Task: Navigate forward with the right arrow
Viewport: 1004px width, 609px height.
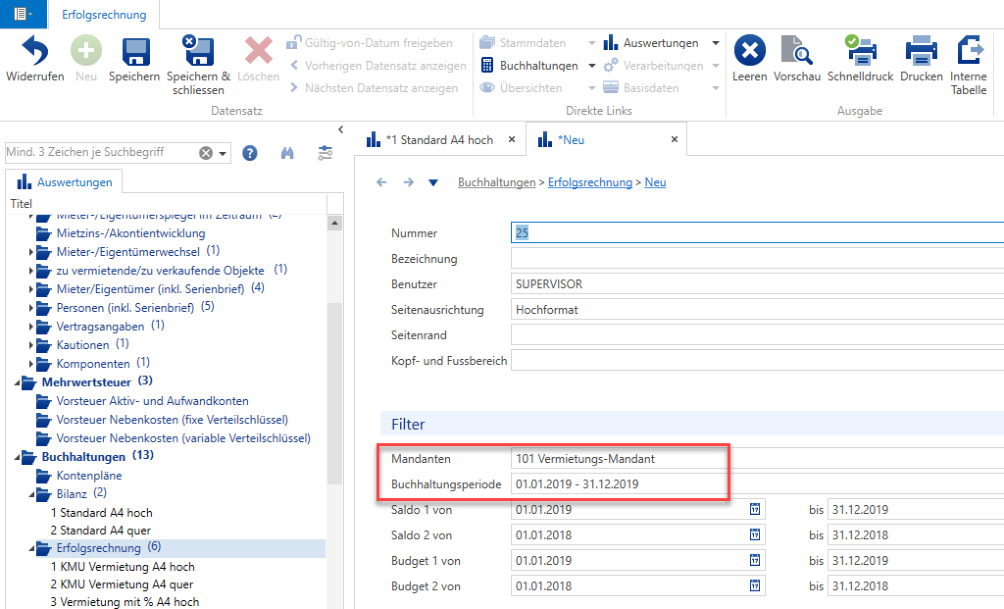Action: pos(409,183)
